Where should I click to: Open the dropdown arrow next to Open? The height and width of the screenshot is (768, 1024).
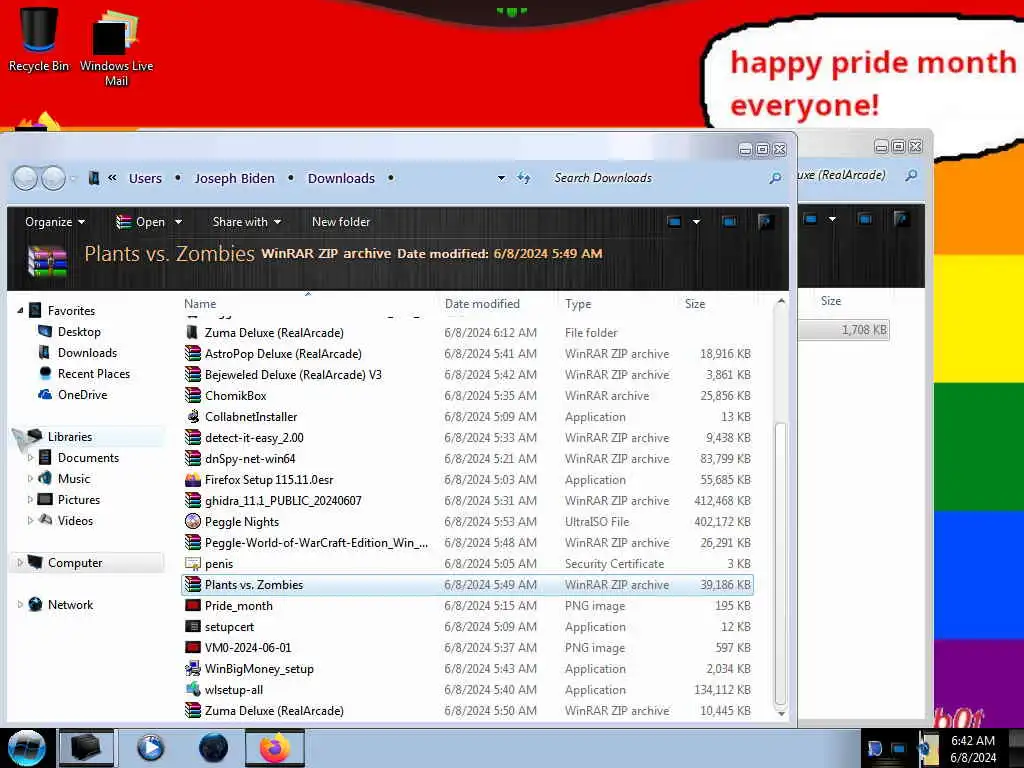[178, 222]
